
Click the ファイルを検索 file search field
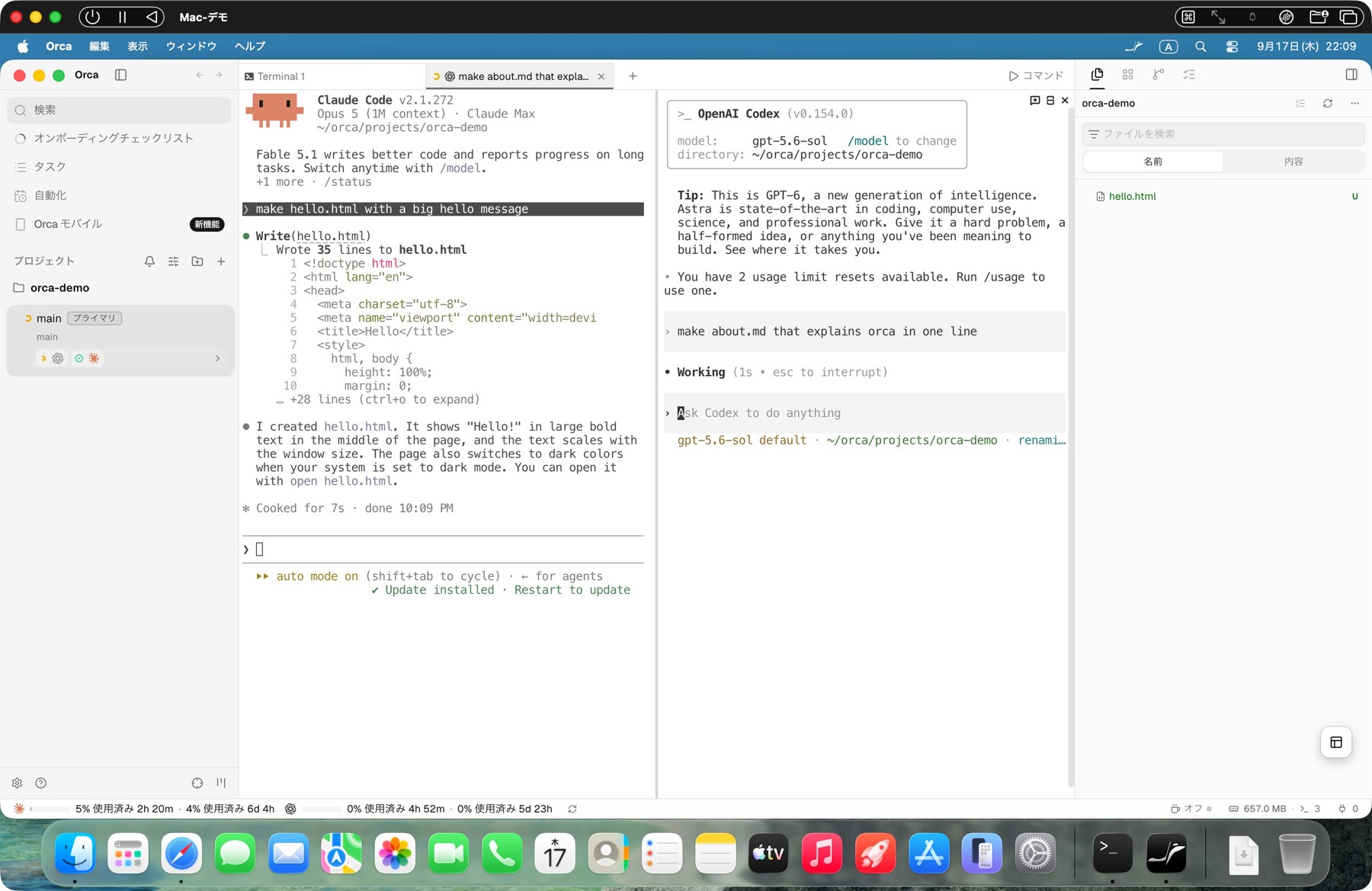click(x=1223, y=133)
